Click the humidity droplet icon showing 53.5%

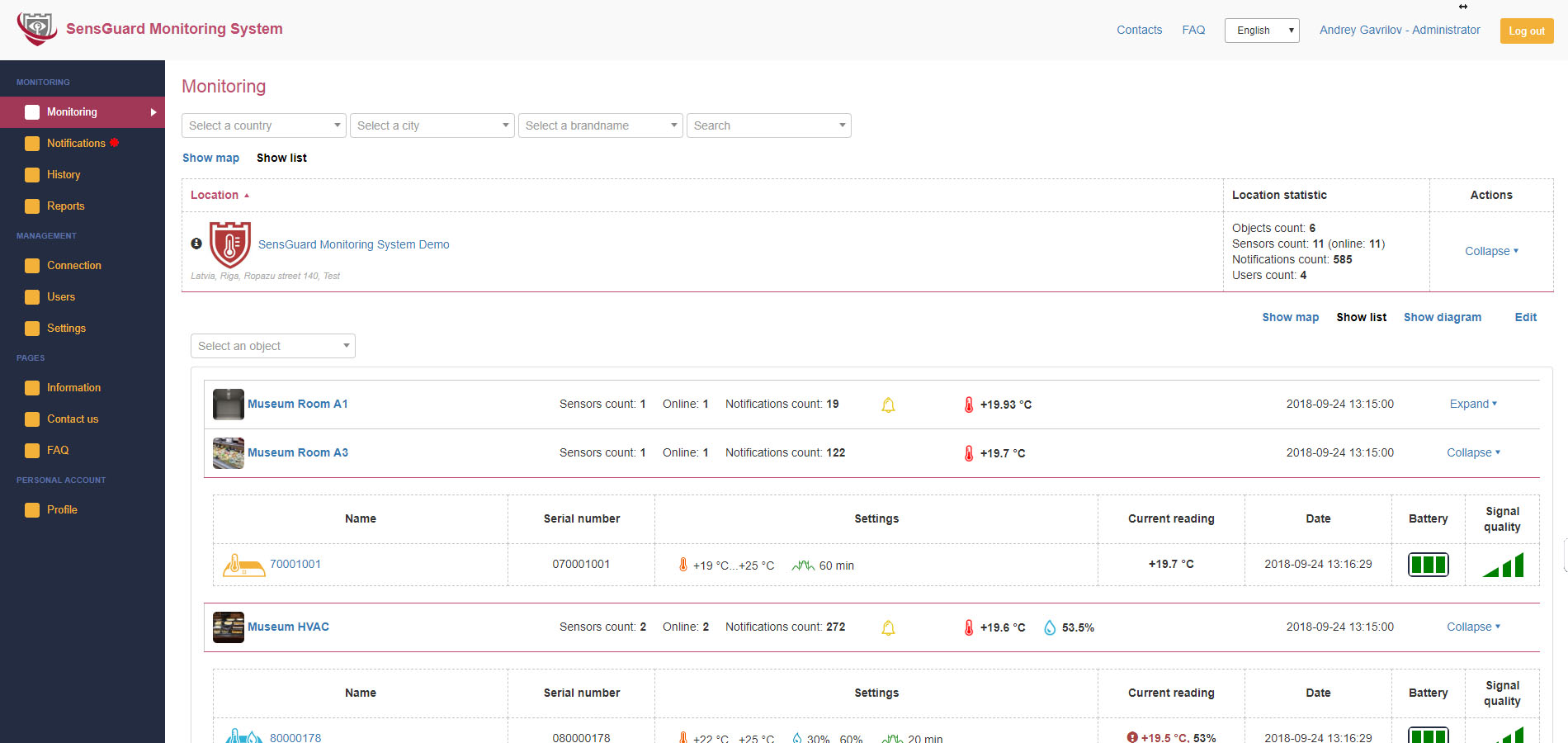[1050, 627]
